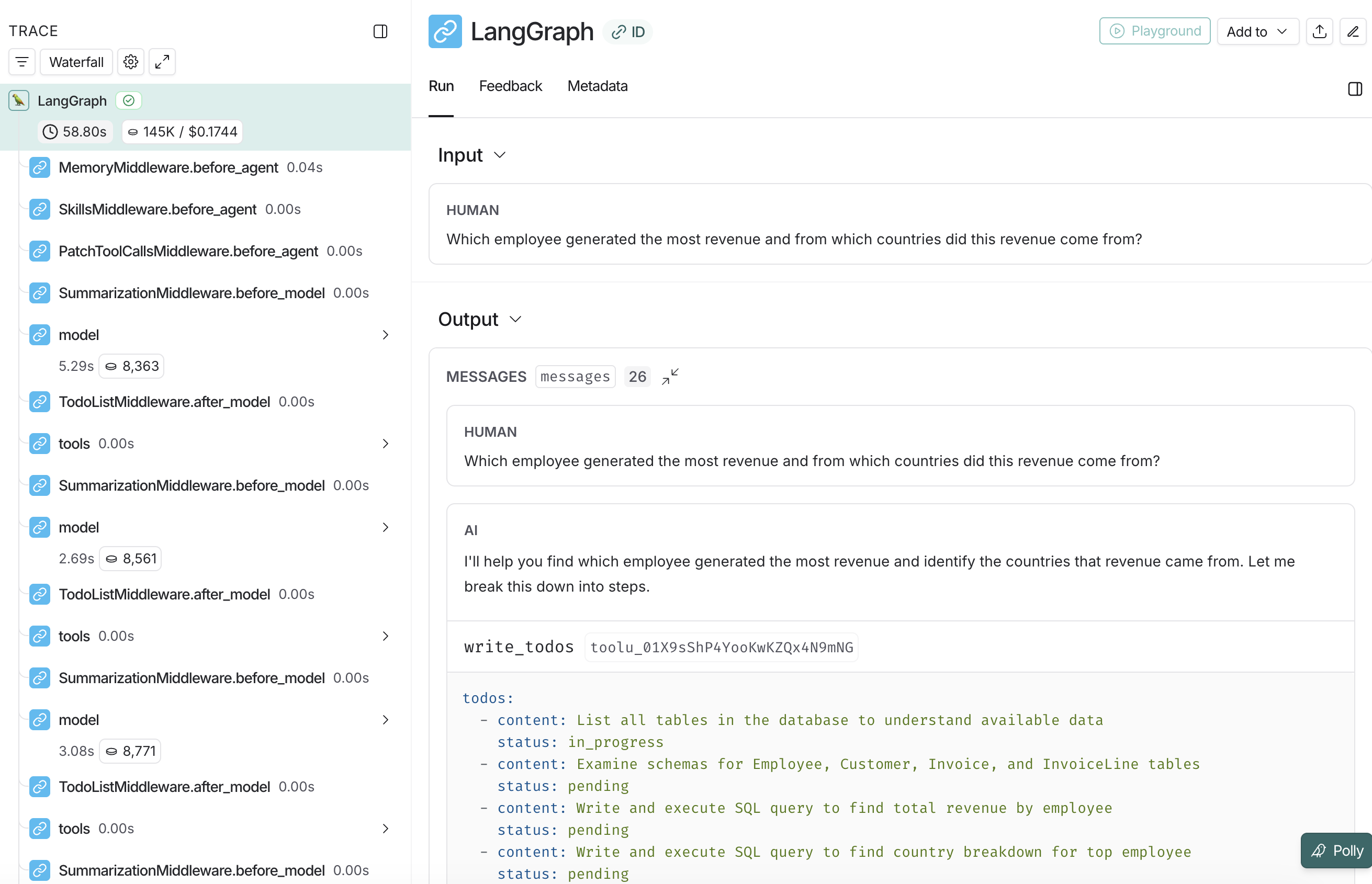The image size is (1372, 884).
Task: Switch the Waterfall view mode
Action: pyautogui.click(x=76, y=62)
